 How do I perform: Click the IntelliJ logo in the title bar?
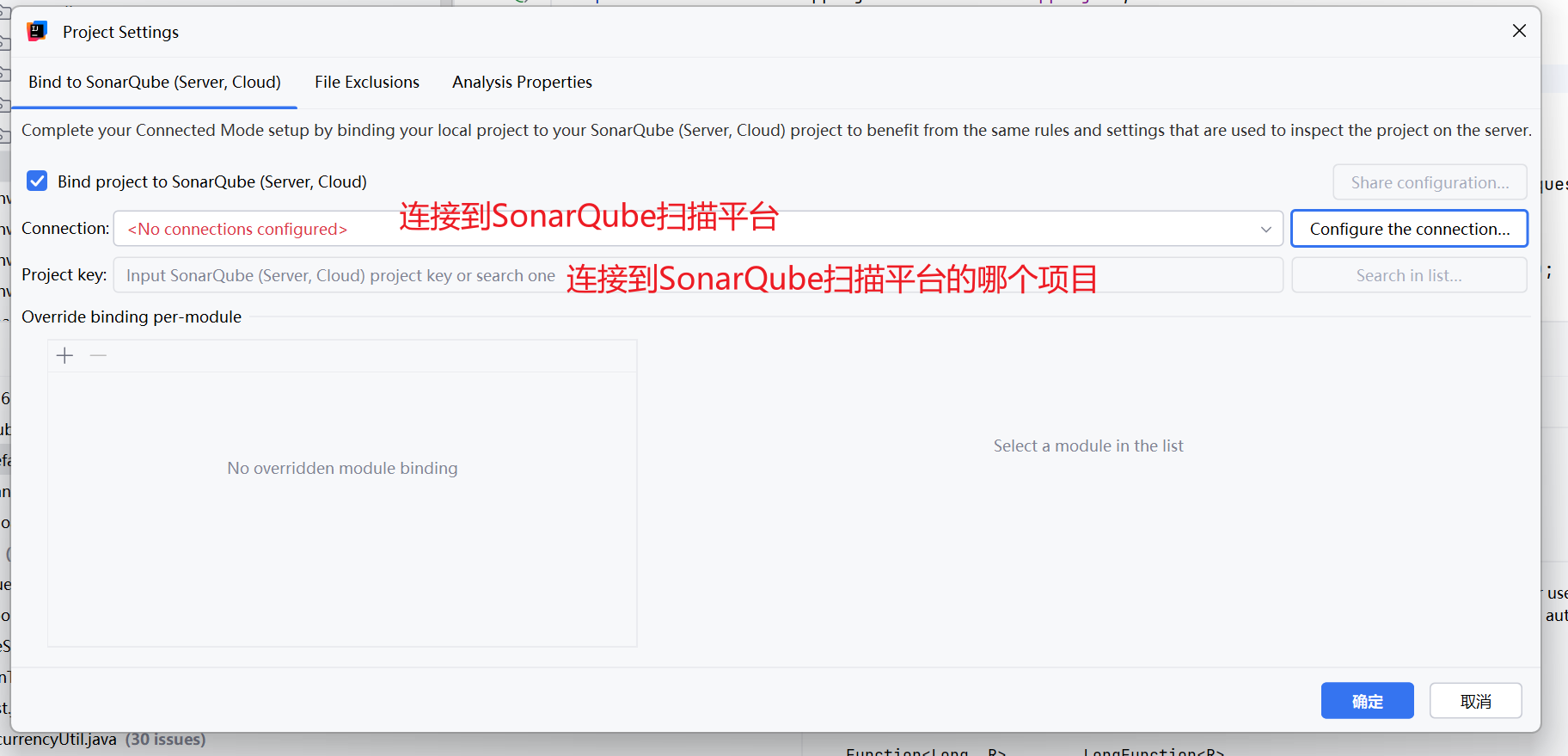click(37, 32)
